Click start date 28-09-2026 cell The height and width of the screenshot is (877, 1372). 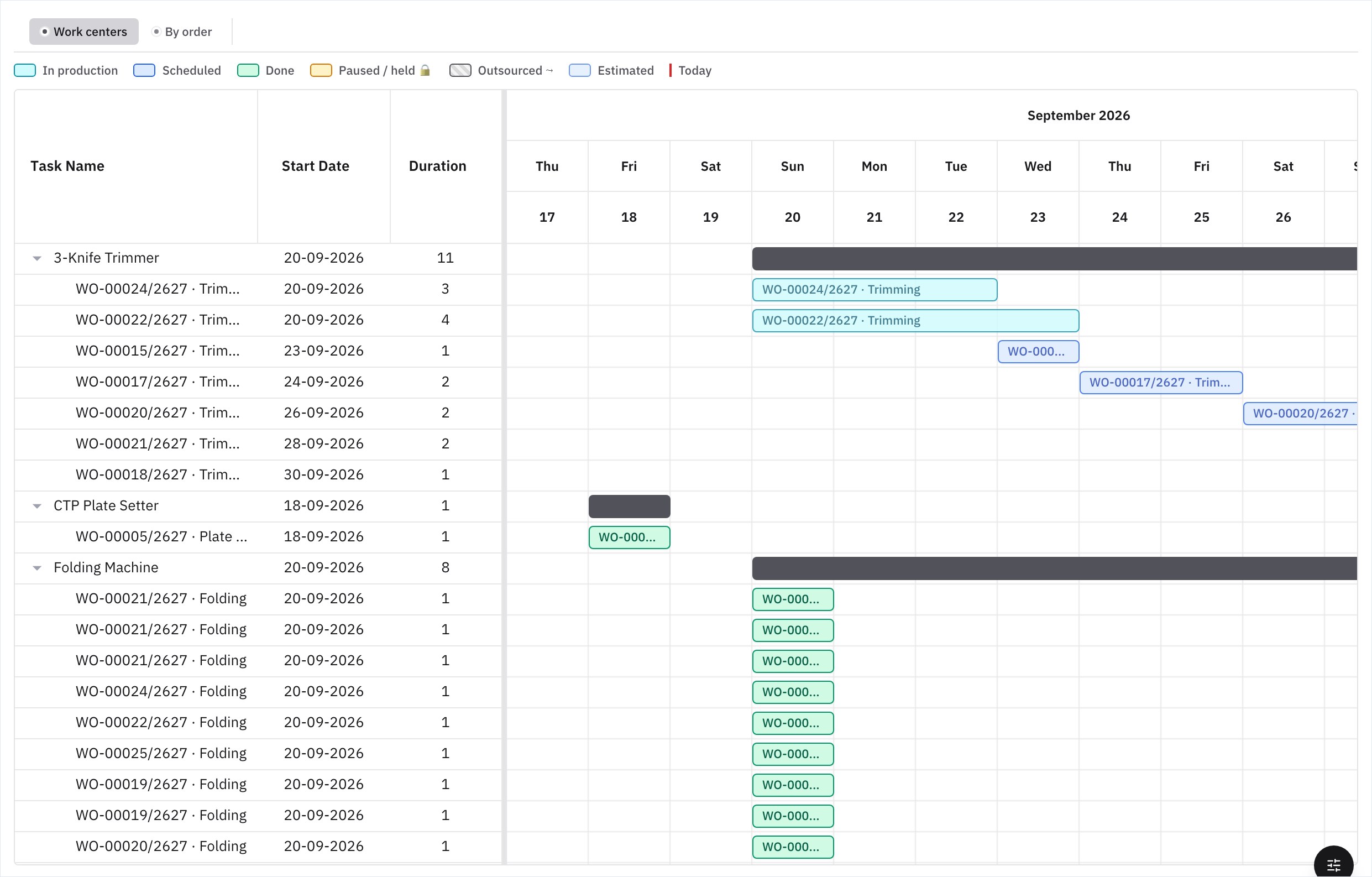(x=323, y=444)
